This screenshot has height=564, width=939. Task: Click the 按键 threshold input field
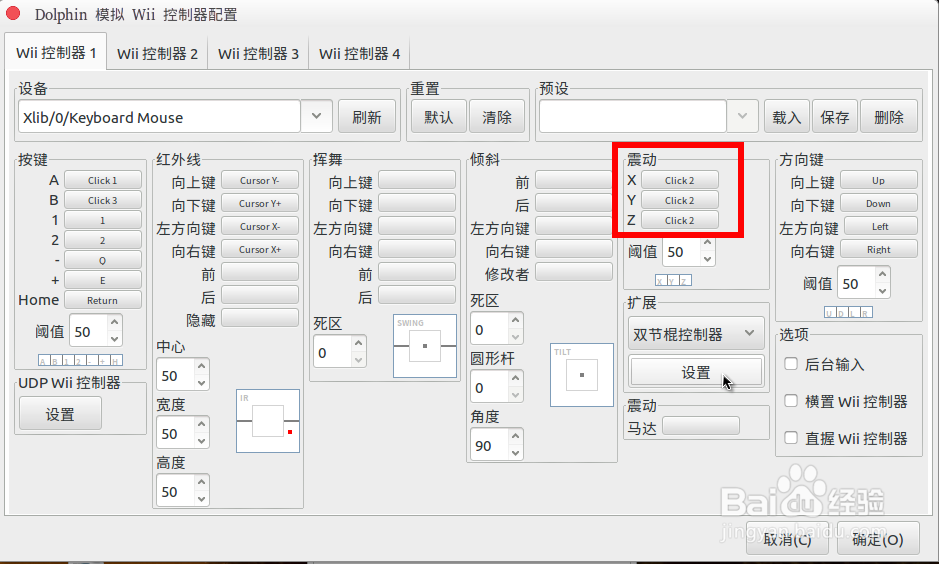coord(89,330)
